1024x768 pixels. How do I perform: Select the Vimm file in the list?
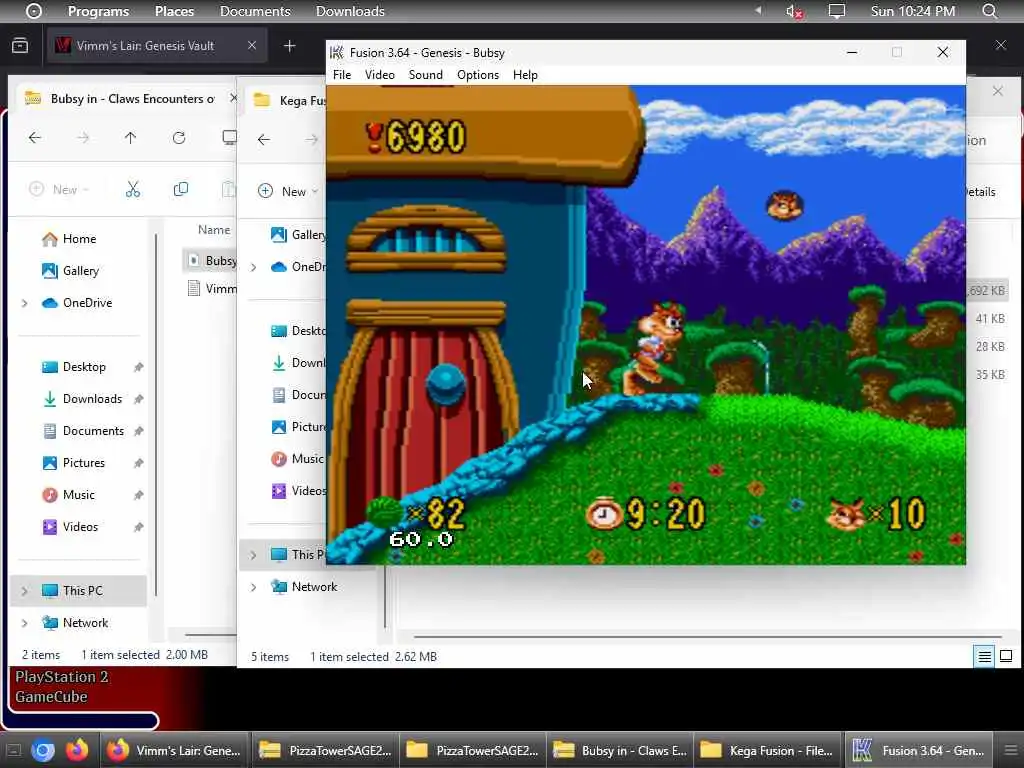click(212, 289)
